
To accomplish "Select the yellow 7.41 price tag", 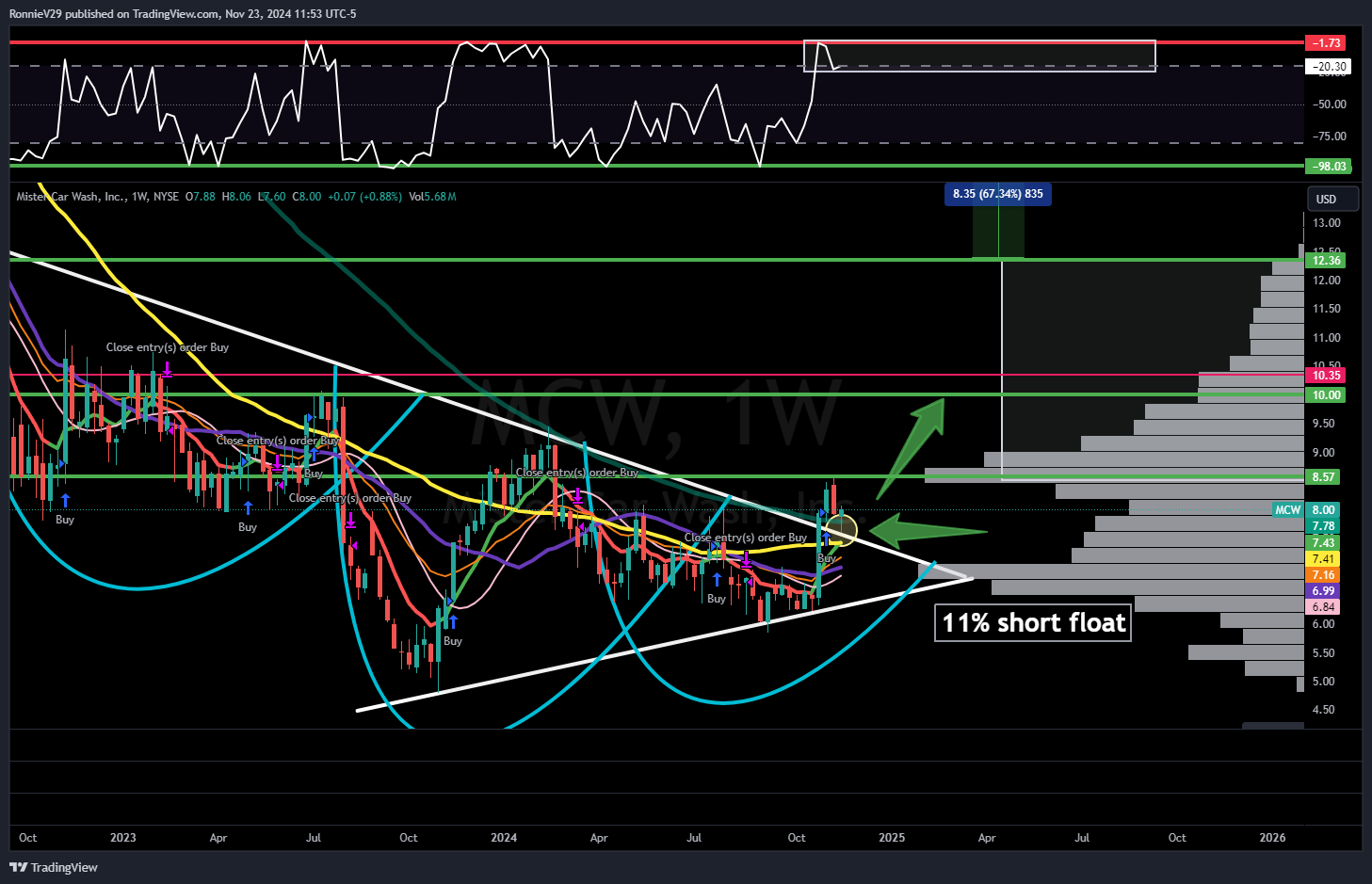I will (1324, 559).
